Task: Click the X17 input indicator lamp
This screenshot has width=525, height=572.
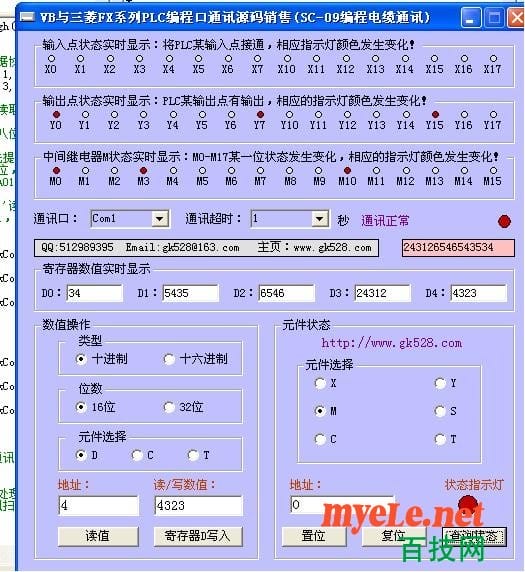Action: click(x=493, y=58)
